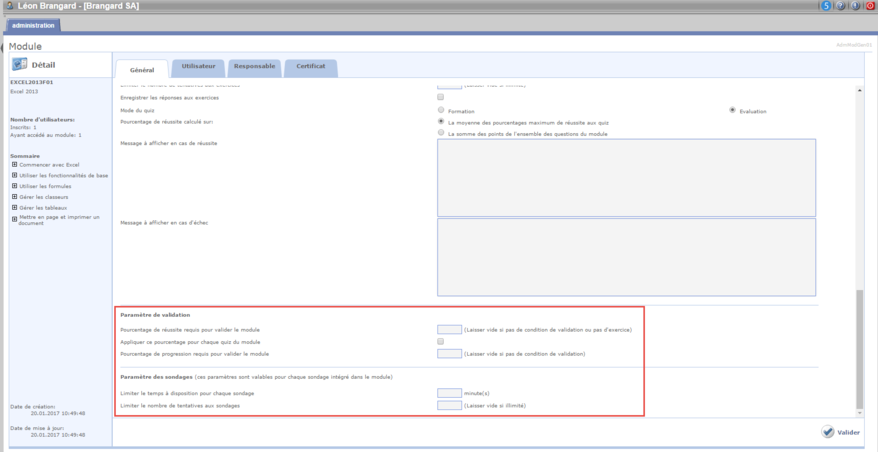Image resolution: width=878 pixels, height=452 pixels.
Task: Expand 'Commencer avec Excel' summary item
Action: click(x=14, y=164)
